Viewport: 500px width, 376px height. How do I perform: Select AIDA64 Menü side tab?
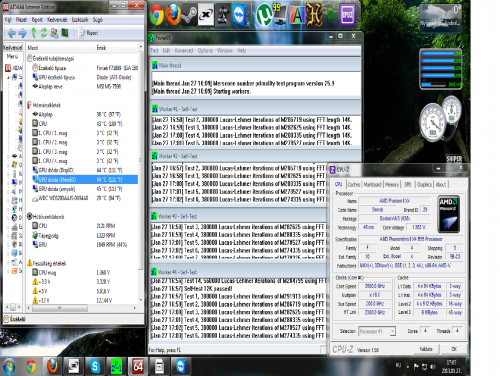(x=12, y=56)
